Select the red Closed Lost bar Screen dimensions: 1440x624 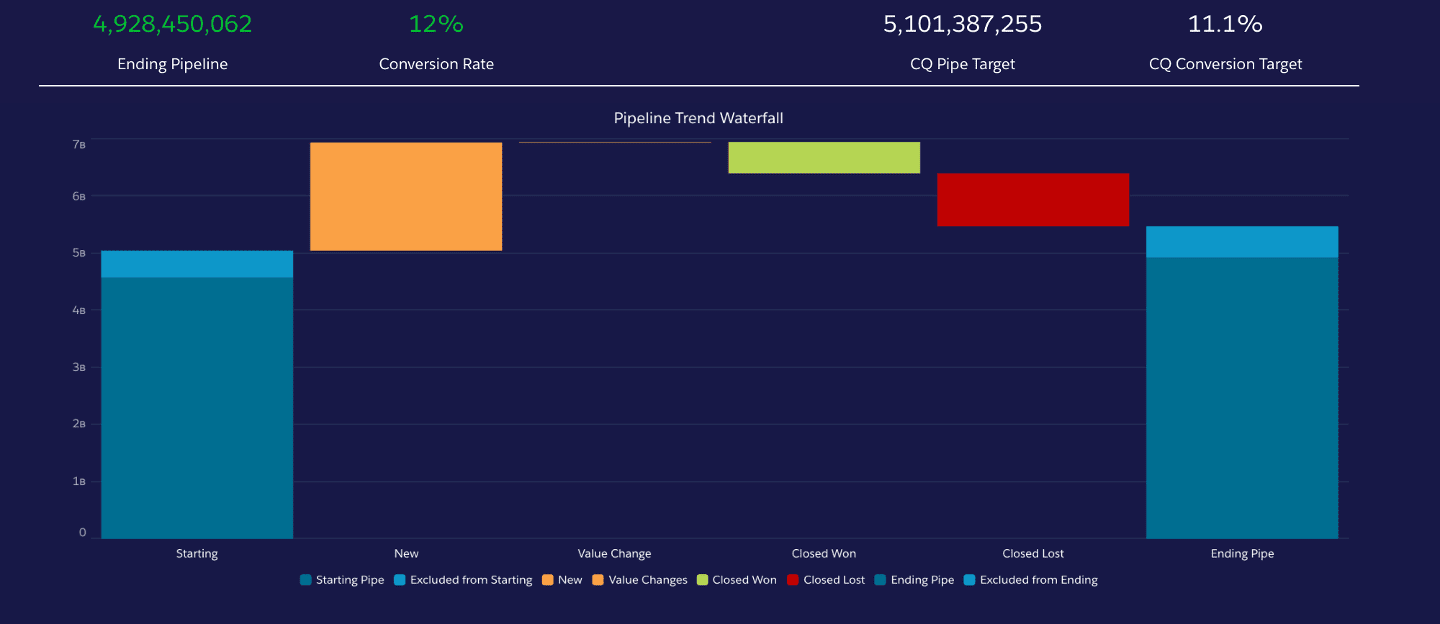(x=1033, y=200)
